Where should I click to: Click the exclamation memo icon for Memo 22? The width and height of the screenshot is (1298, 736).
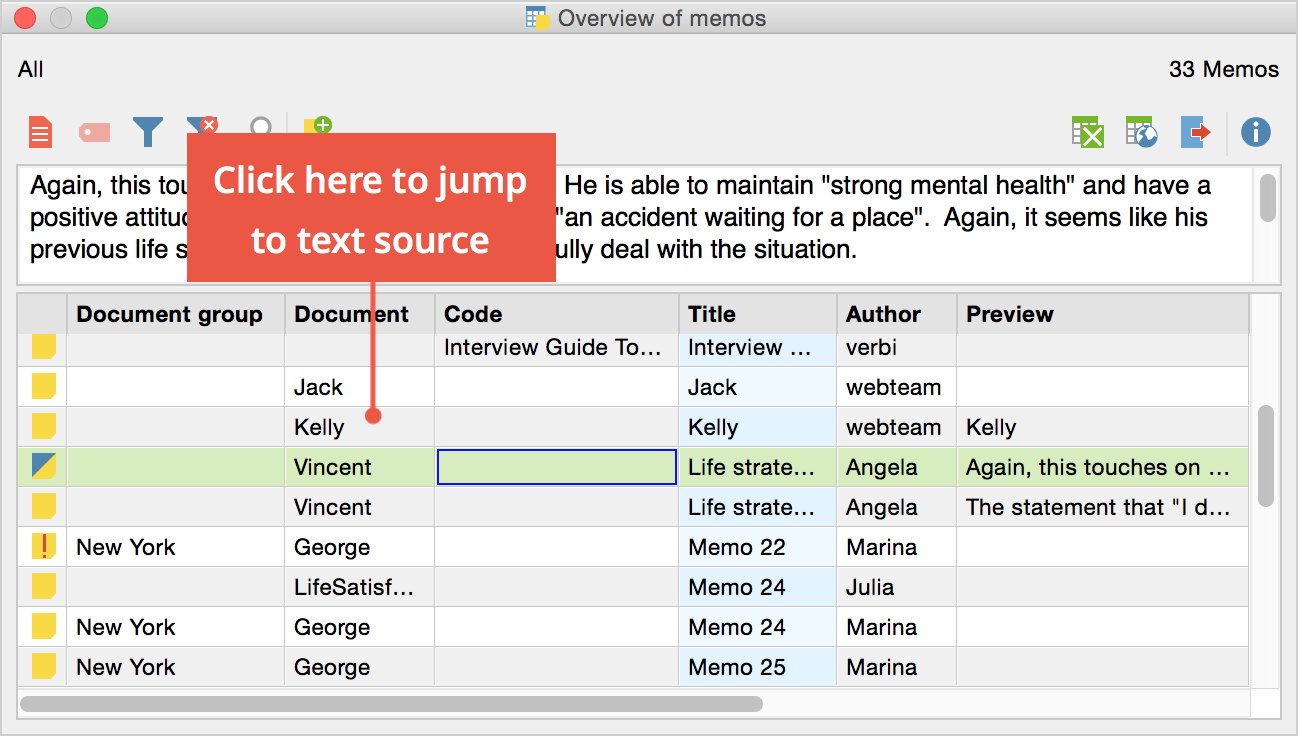coord(43,547)
